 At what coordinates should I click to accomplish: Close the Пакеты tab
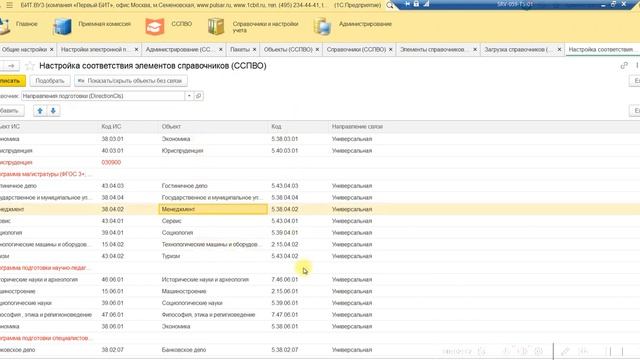click(254, 49)
